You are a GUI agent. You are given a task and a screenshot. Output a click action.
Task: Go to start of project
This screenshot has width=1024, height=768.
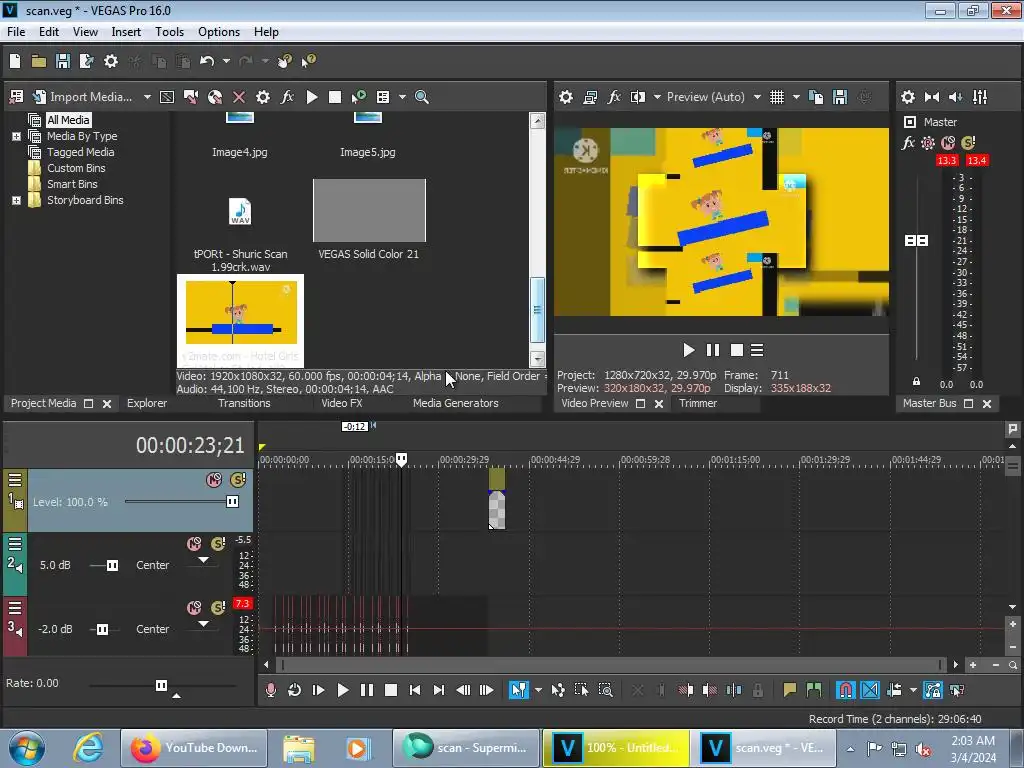click(415, 690)
